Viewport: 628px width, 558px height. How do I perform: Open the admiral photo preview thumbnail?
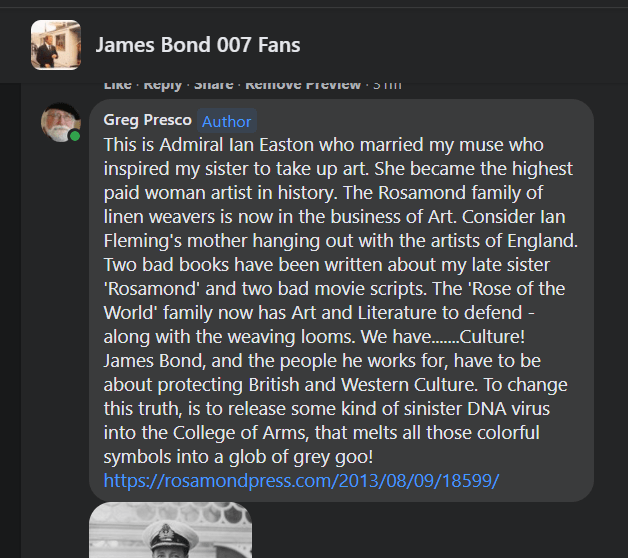pos(170,531)
